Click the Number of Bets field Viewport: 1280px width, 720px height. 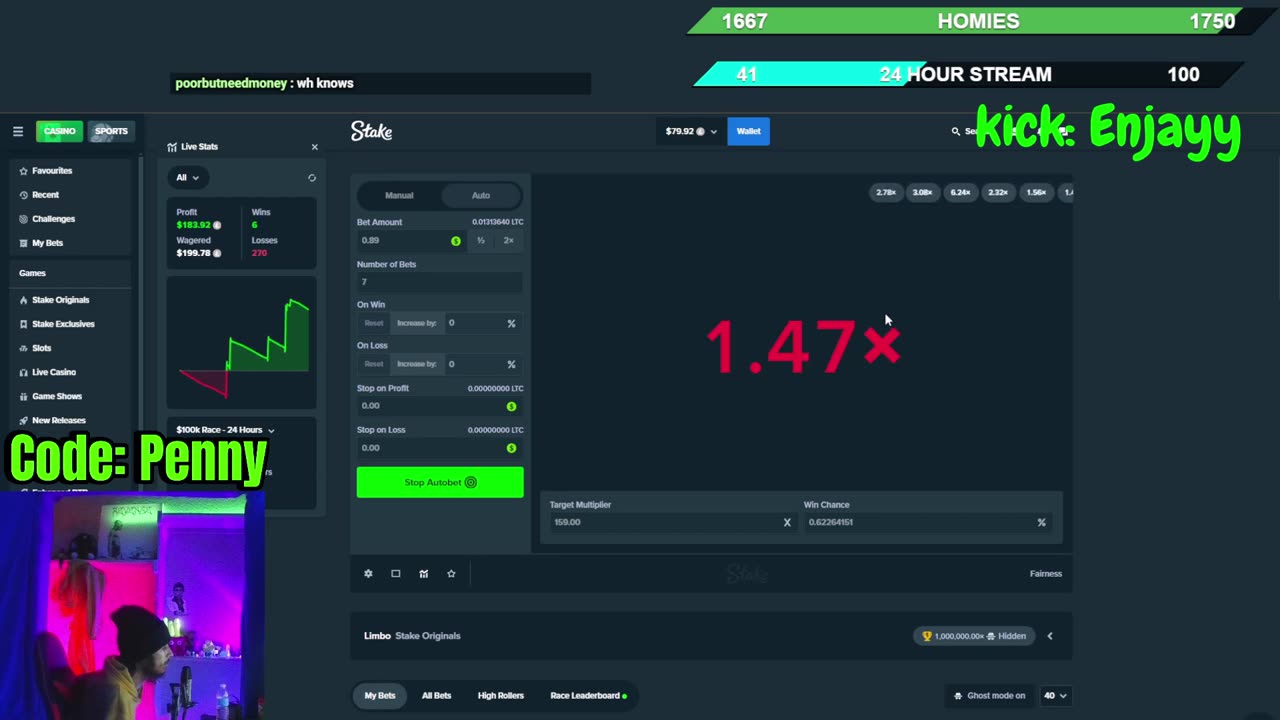coord(440,283)
